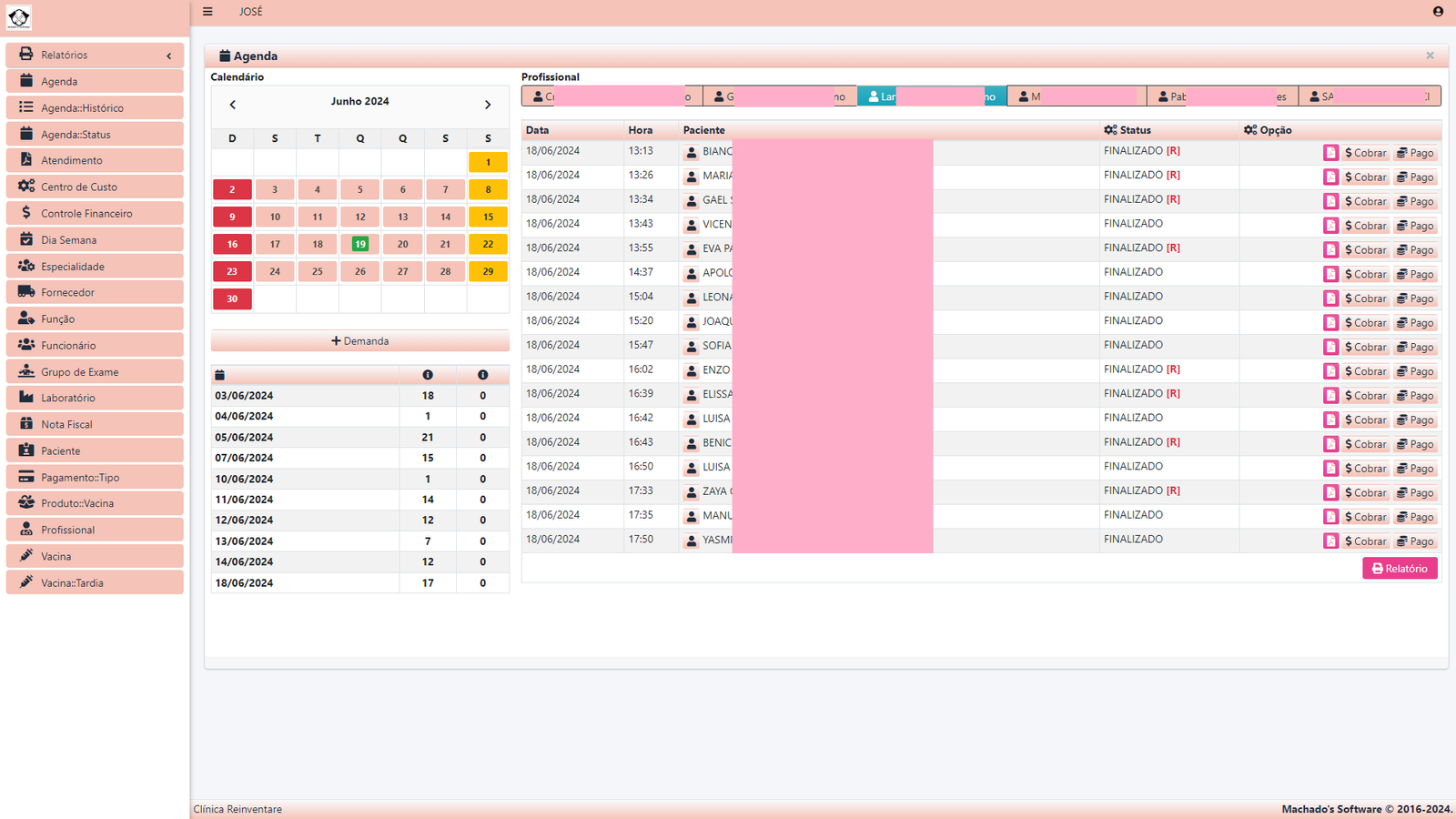
Task: Select green day 19 in the calendar
Action: tap(360, 244)
